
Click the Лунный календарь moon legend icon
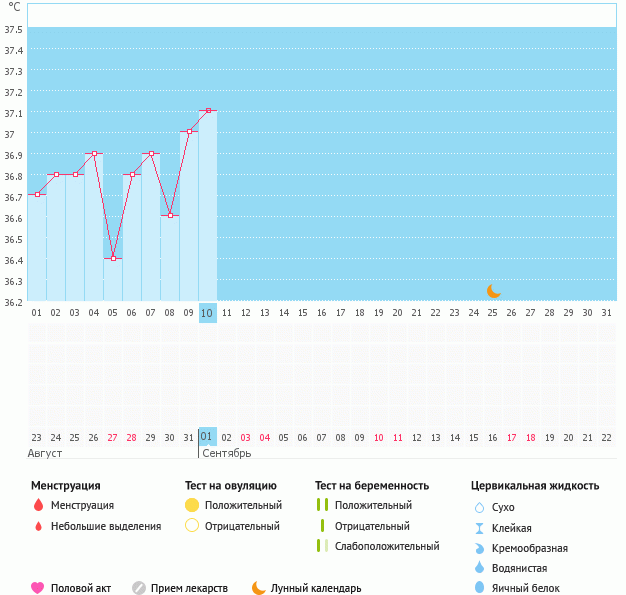[259, 588]
